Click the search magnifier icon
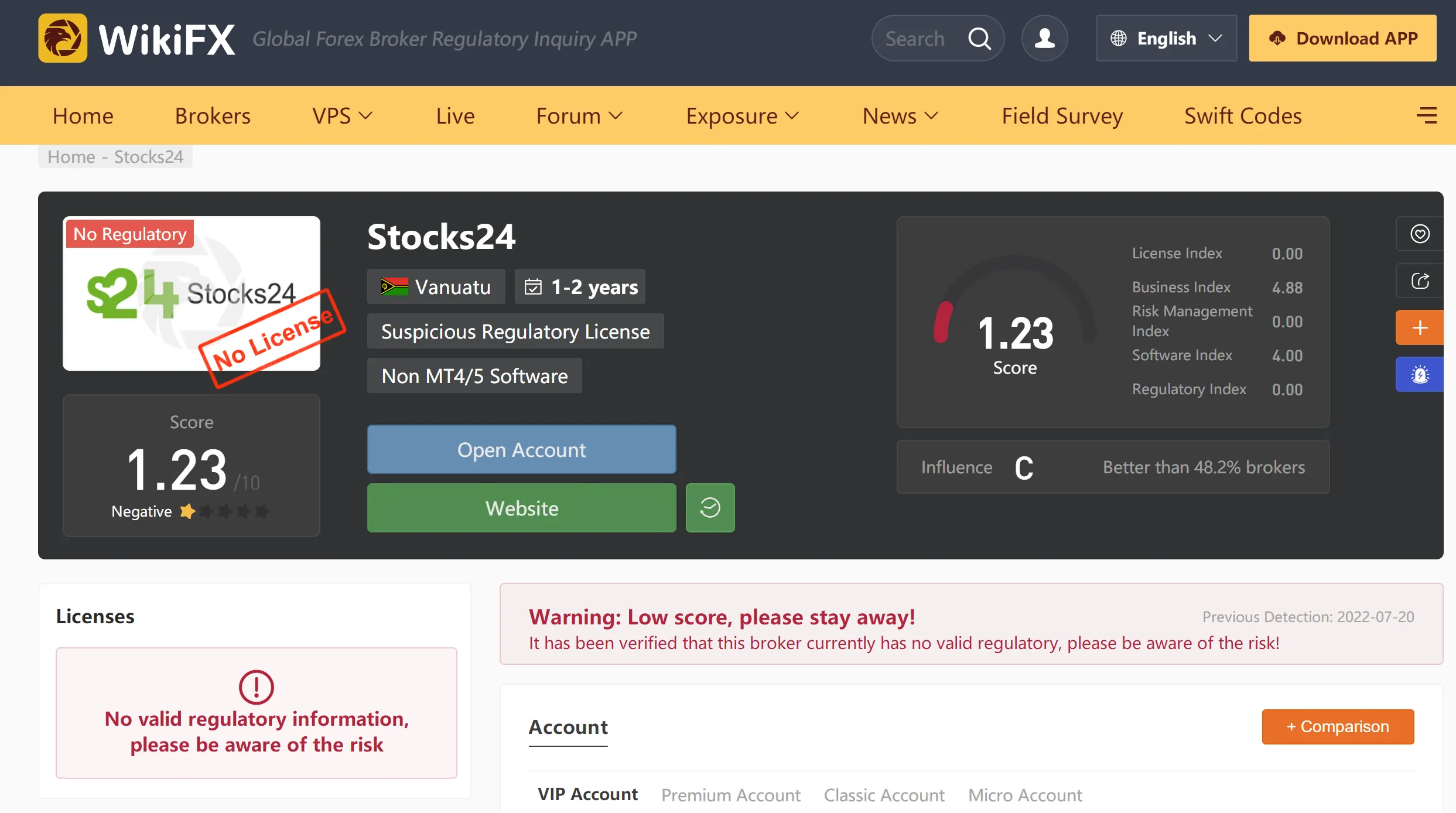Viewport: 1456px width, 813px height. click(979, 39)
